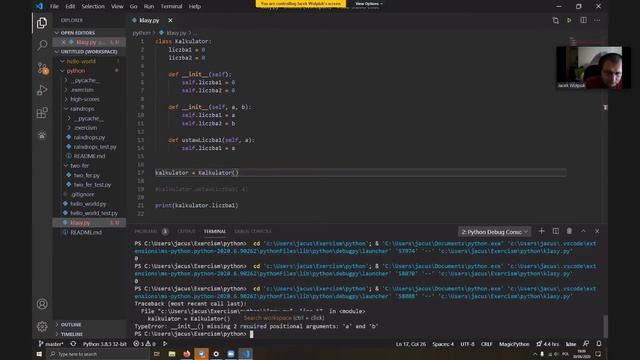Click the MagicPython language mode
640x360 pixels.
pos(514,344)
